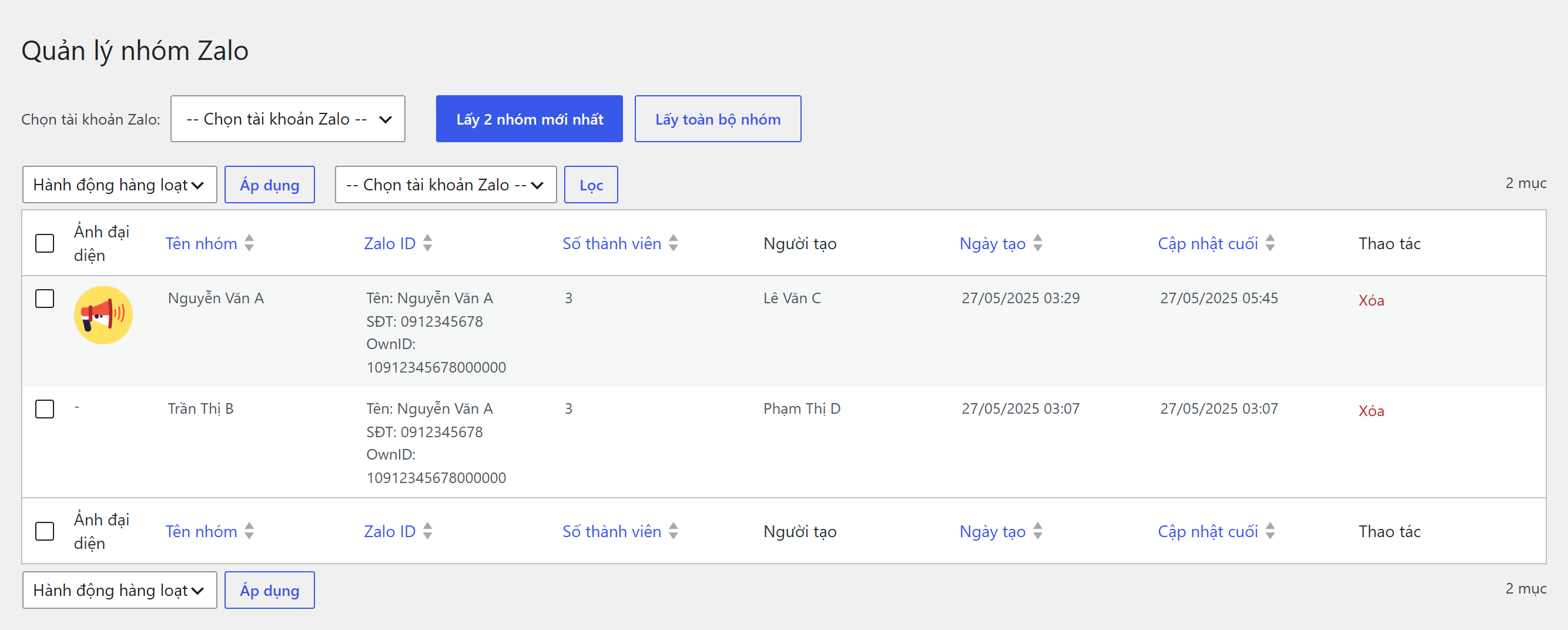The image size is (1568, 630).
Task: Sort by Tên nhóm arrows in header row
Action: (249, 243)
